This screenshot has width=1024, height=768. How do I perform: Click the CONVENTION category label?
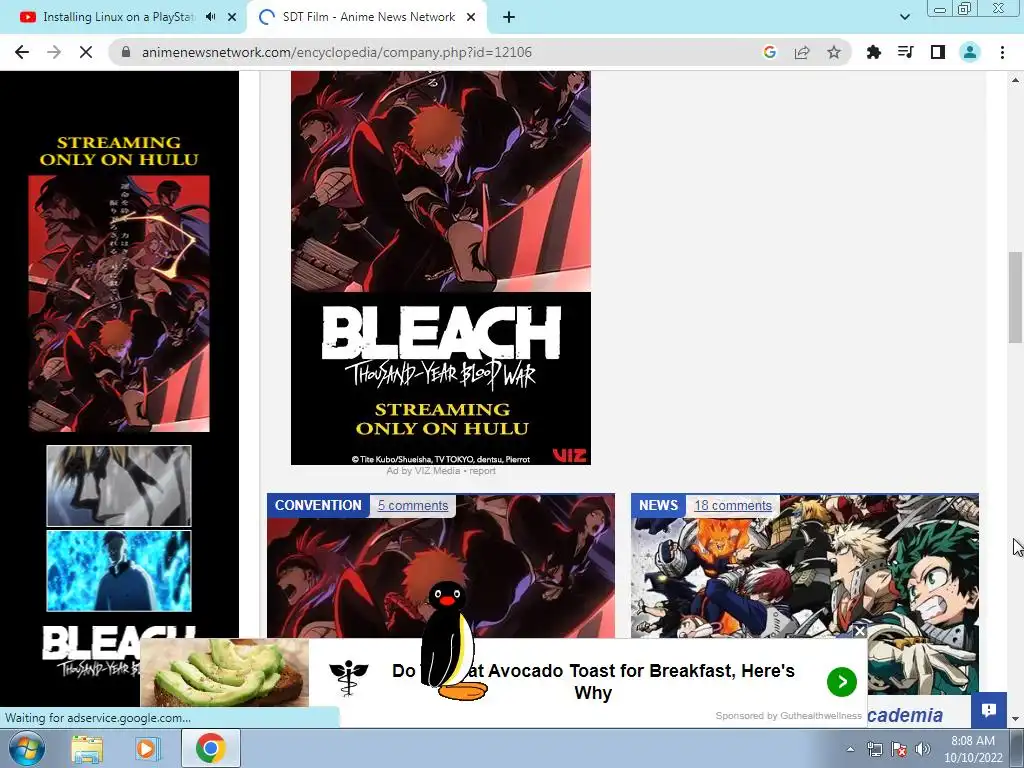[318, 505]
